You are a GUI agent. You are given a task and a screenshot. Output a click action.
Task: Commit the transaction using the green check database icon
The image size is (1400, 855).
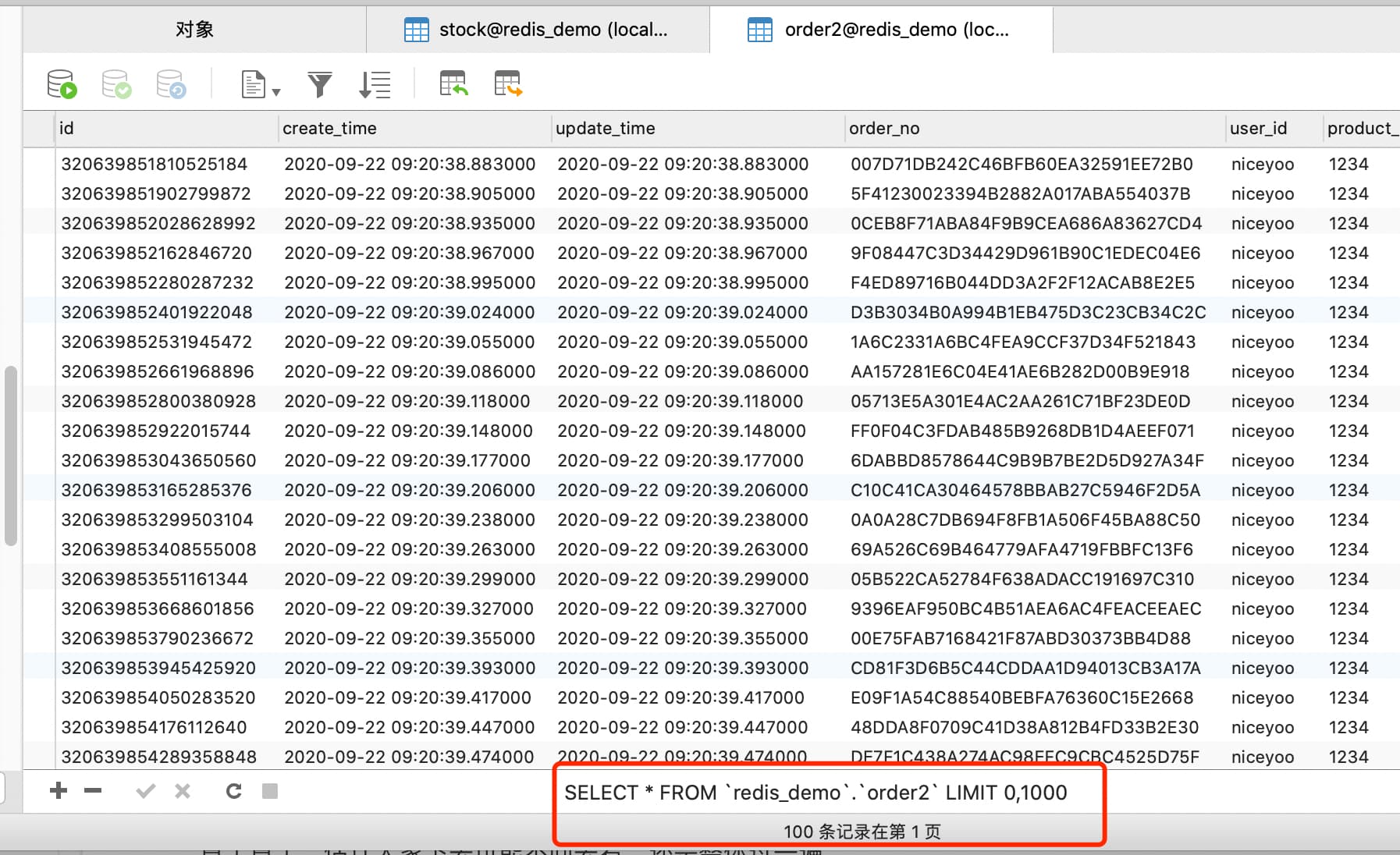115,83
